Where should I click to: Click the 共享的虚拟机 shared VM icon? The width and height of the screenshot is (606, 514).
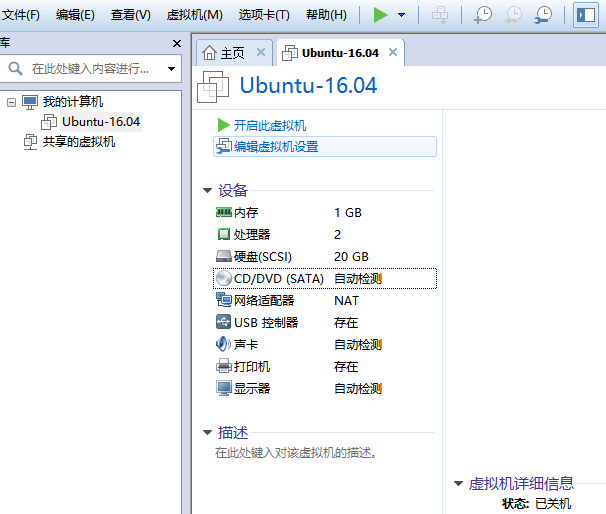(30, 142)
